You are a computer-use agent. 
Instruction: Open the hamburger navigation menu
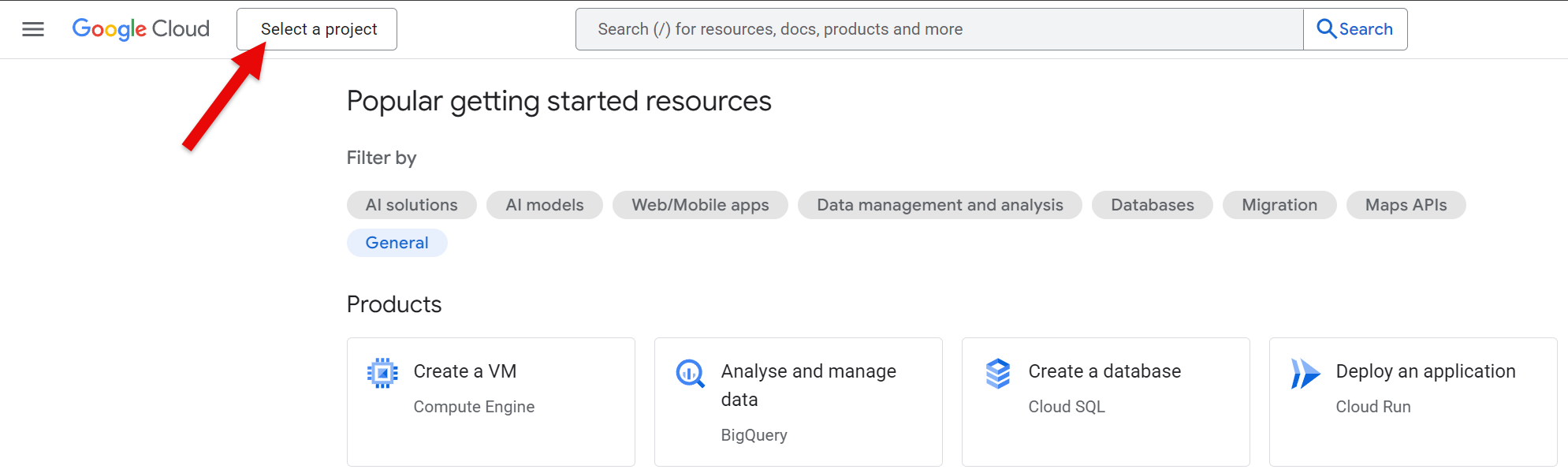33,29
